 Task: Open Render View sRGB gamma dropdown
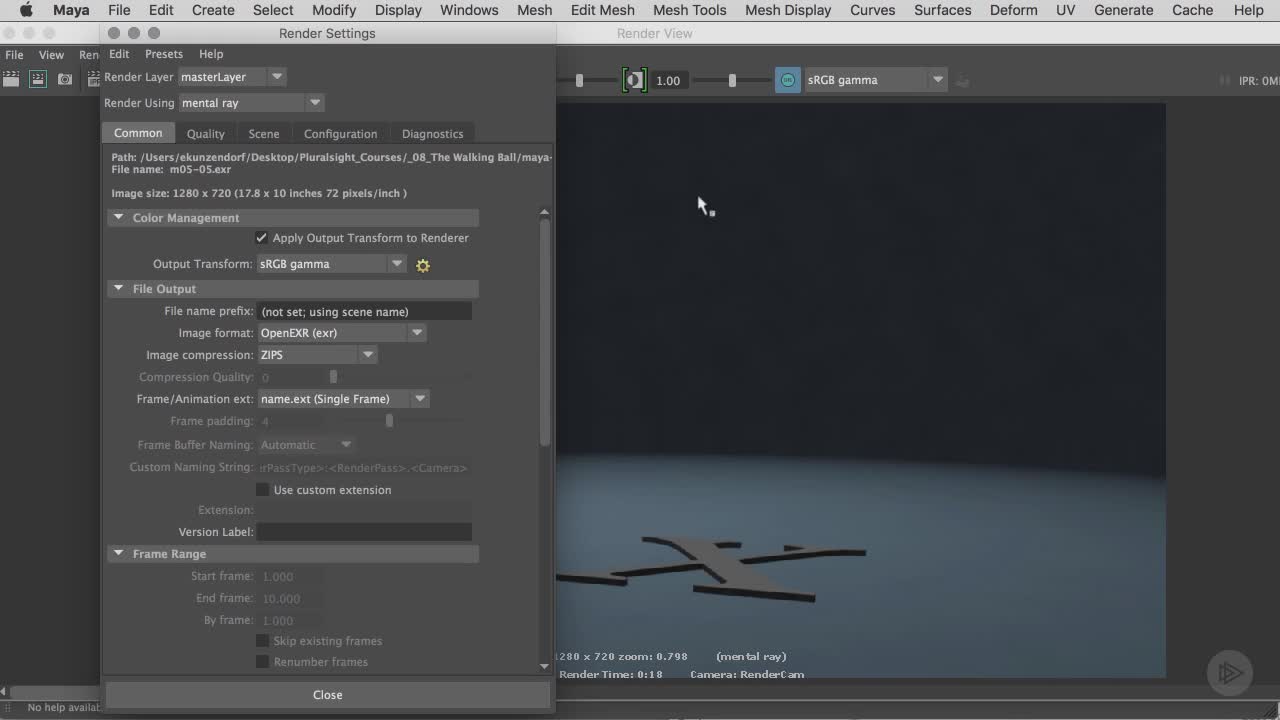[x=874, y=80]
